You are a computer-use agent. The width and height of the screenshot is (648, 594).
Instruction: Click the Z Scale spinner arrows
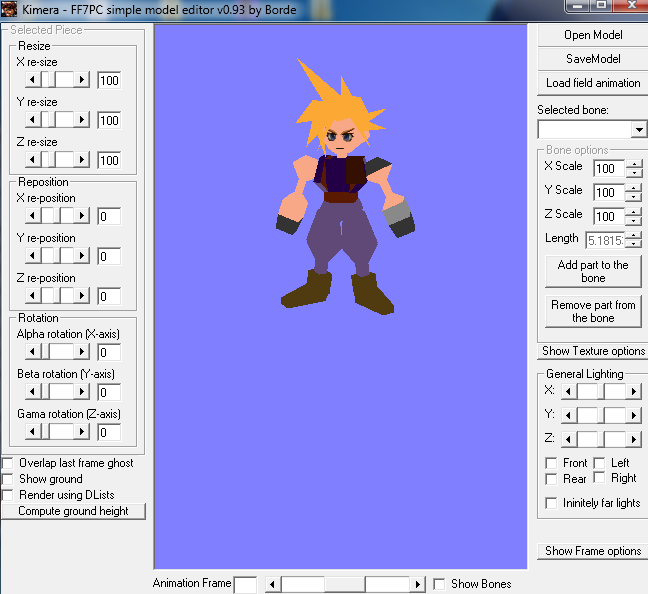tap(634, 216)
